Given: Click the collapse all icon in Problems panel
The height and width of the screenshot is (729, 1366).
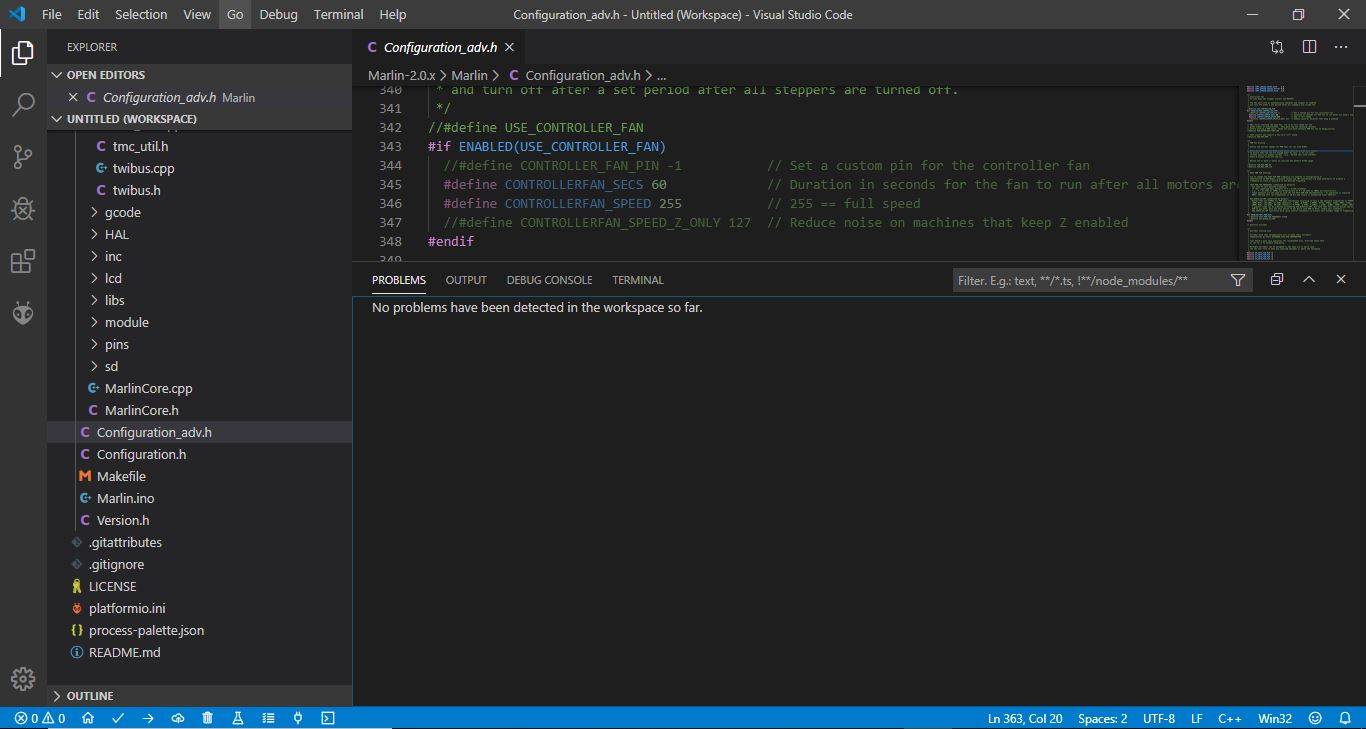Looking at the screenshot, I should pos(1277,280).
